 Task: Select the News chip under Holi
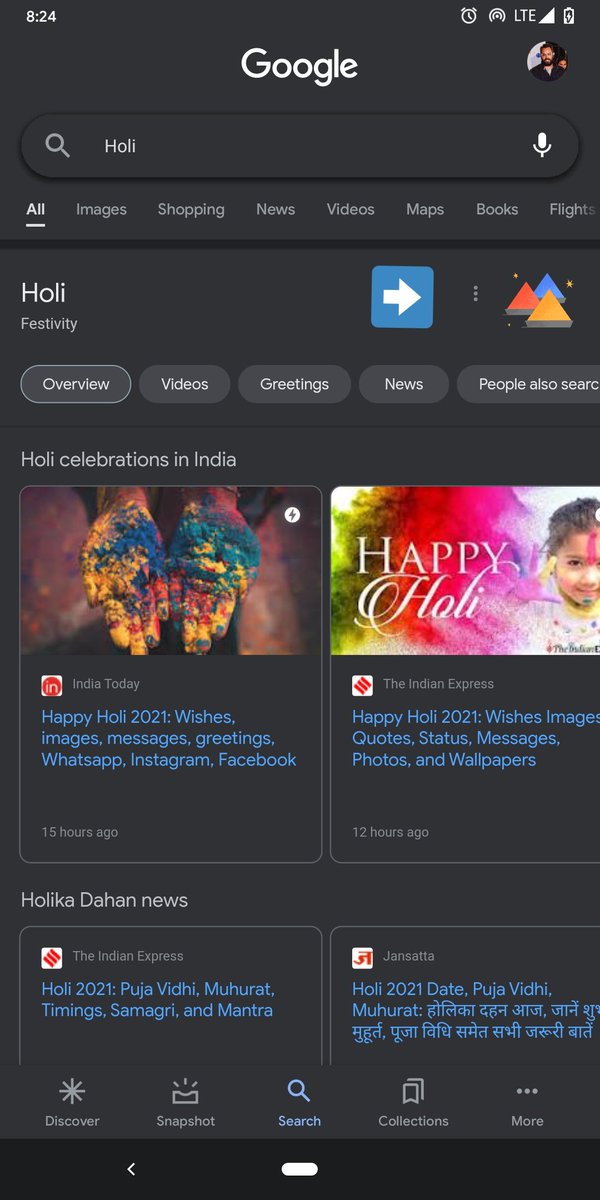[x=404, y=384]
